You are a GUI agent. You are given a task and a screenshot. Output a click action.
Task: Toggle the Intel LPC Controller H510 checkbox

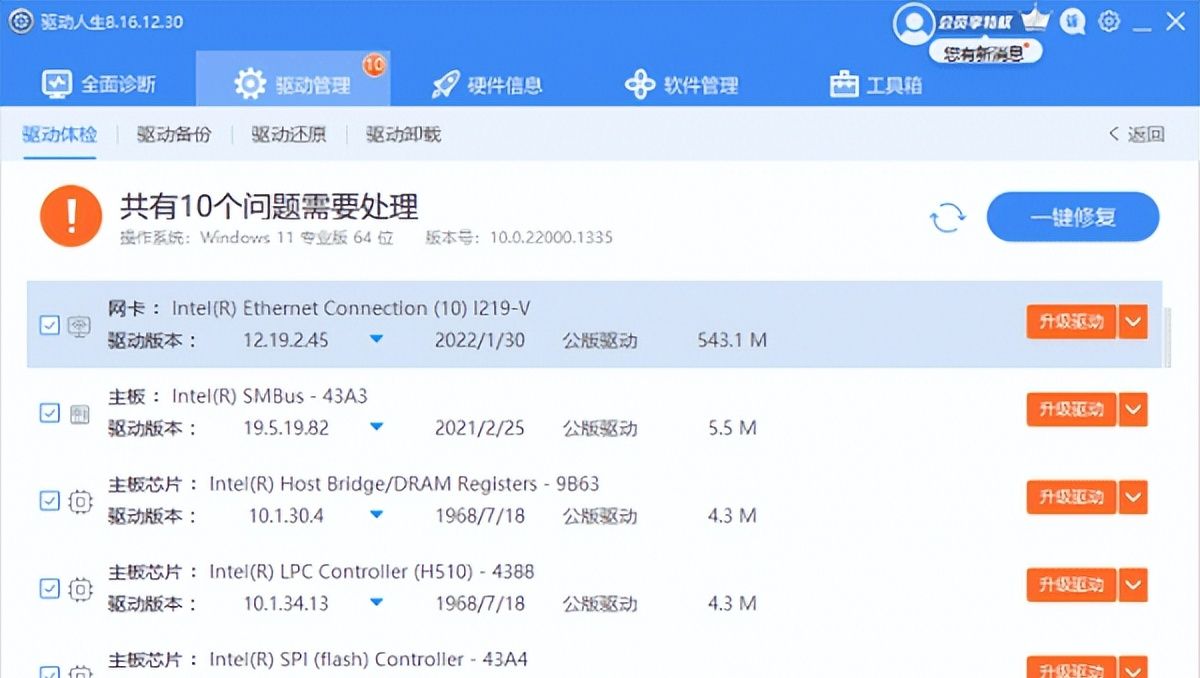click(x=49, y=589)
